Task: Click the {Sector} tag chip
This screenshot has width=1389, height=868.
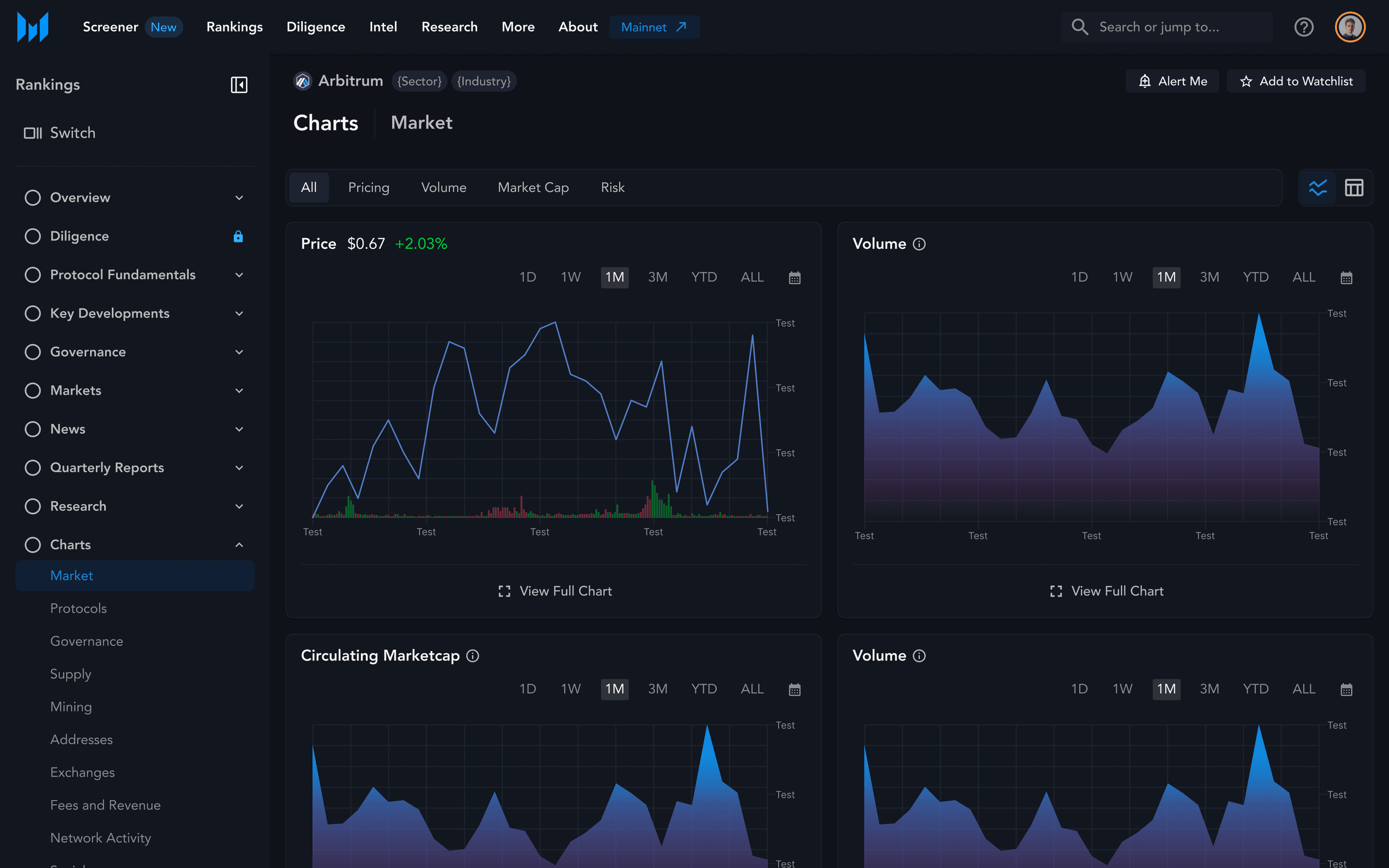Action: coord(420,81)
